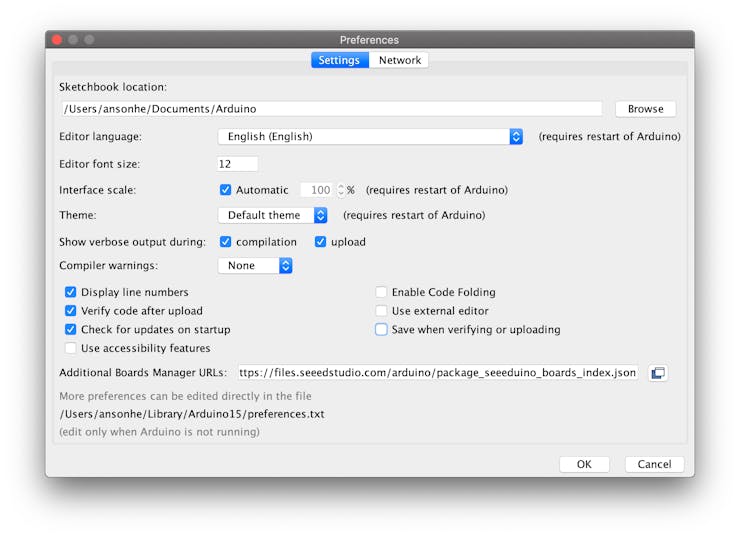The image size is (740, 537).
Task: Open the preferences.txt file path link
Action: [x=192, y=414]
